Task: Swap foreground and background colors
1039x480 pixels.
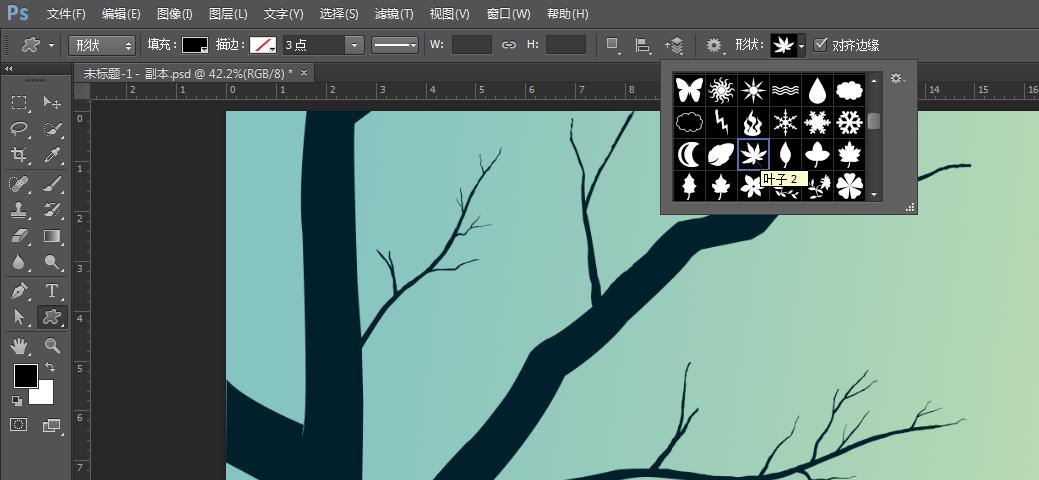Action: tap(49, 367)
